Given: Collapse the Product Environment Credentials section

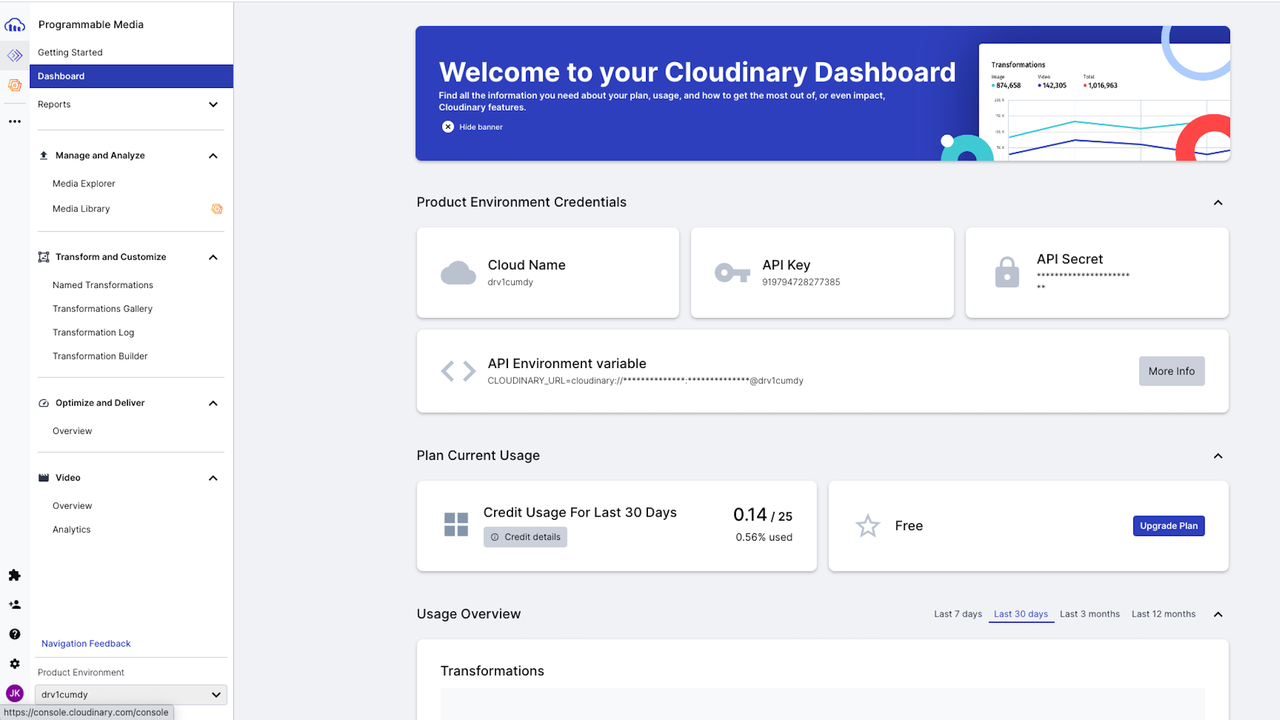Looking at the screenshot, I should click(1218, 203).
